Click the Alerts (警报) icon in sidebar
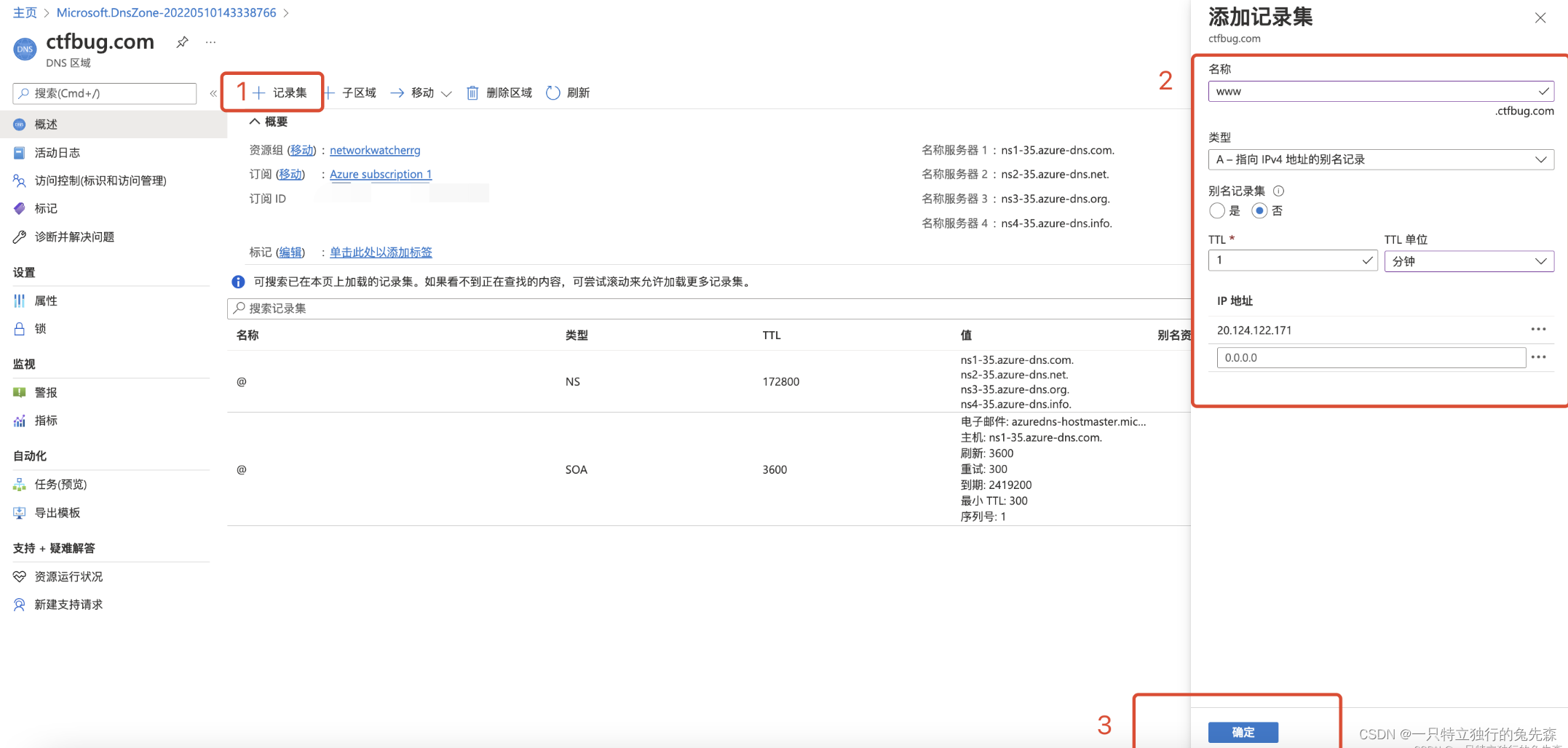This screenshot has height=748, width=1568. coord(20,392)
